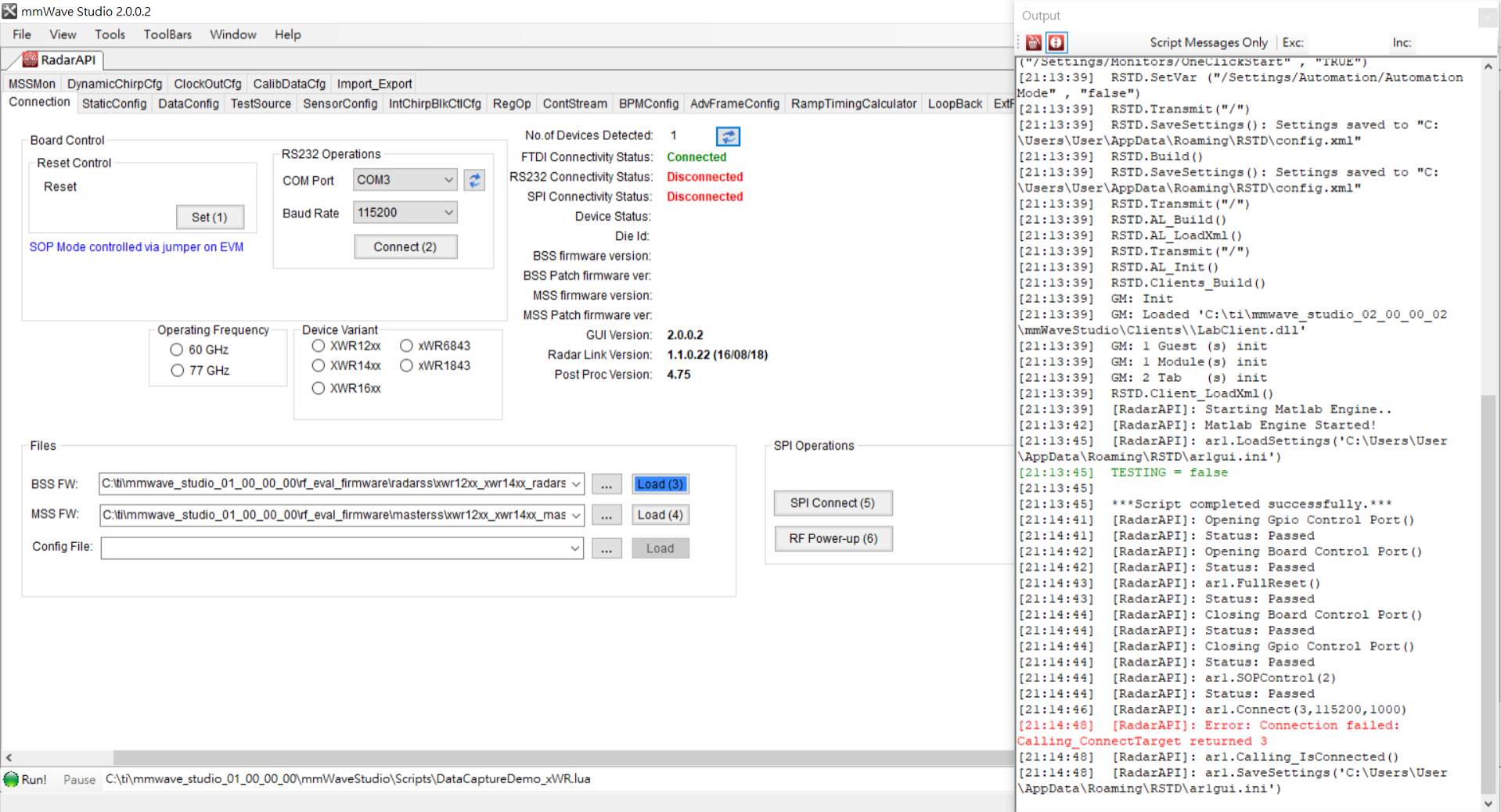Click the RF Power-up (6) button
The height and width of the screenshot is (812, 1501).
coord(833,539)
